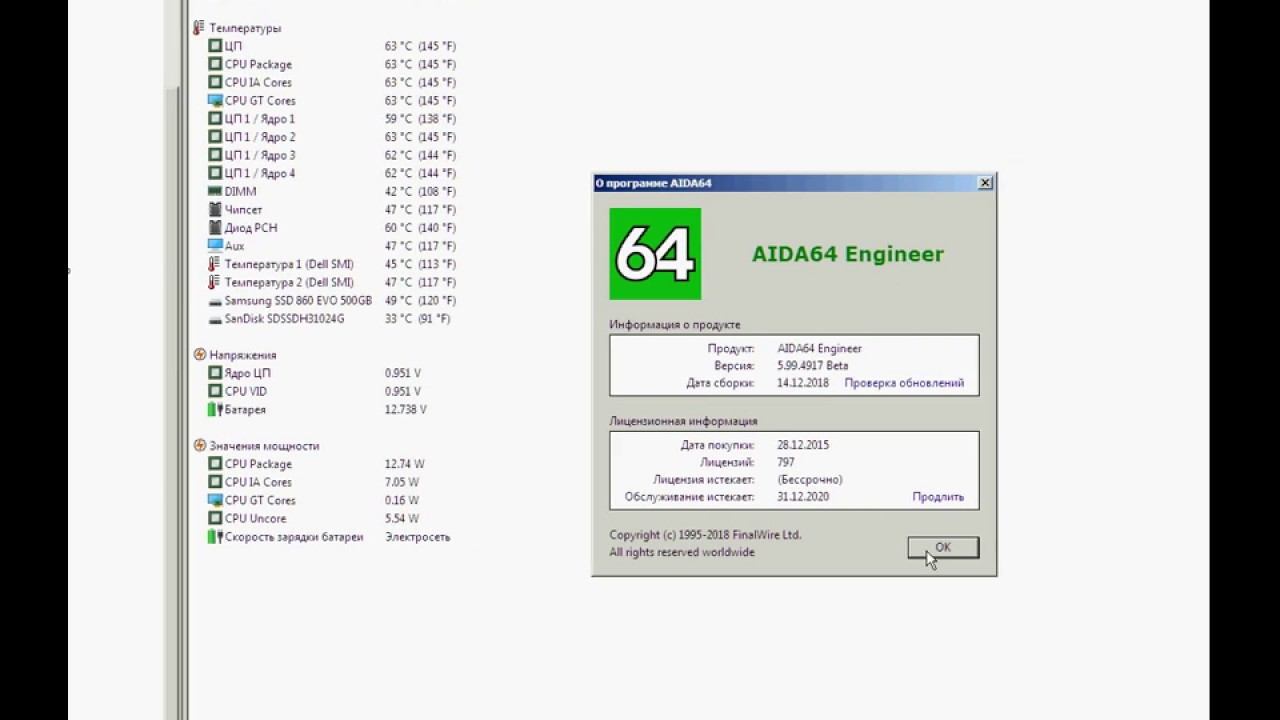1280x720 pixels.
Task: Click the Чипсет motherboard icon
Action: pos(215,209)
